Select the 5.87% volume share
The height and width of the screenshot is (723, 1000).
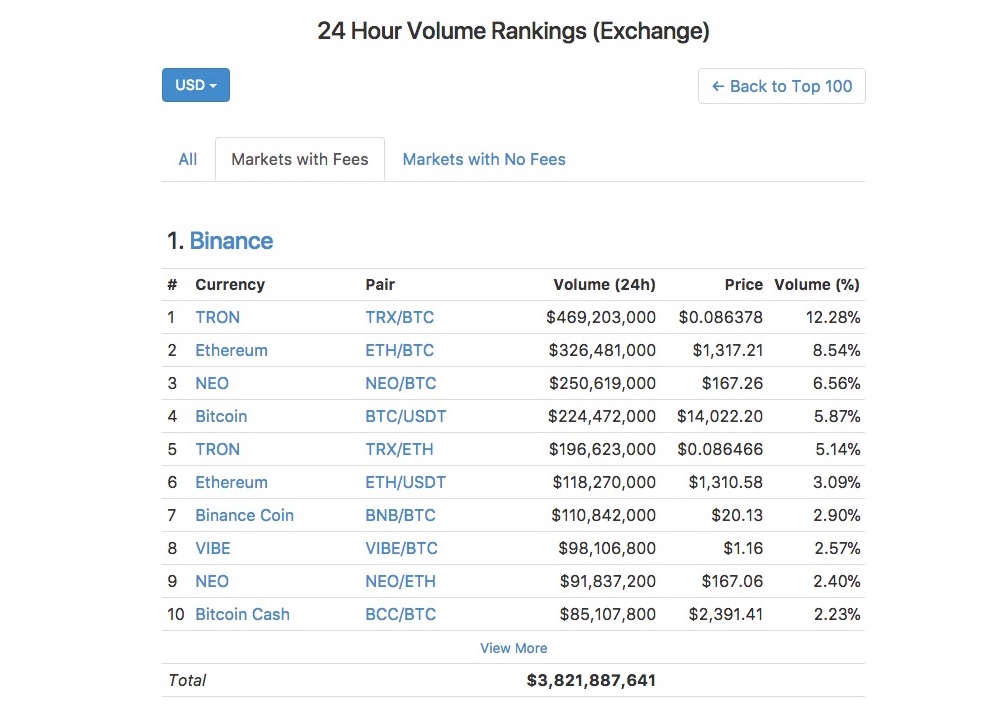[x=837, y=416]
